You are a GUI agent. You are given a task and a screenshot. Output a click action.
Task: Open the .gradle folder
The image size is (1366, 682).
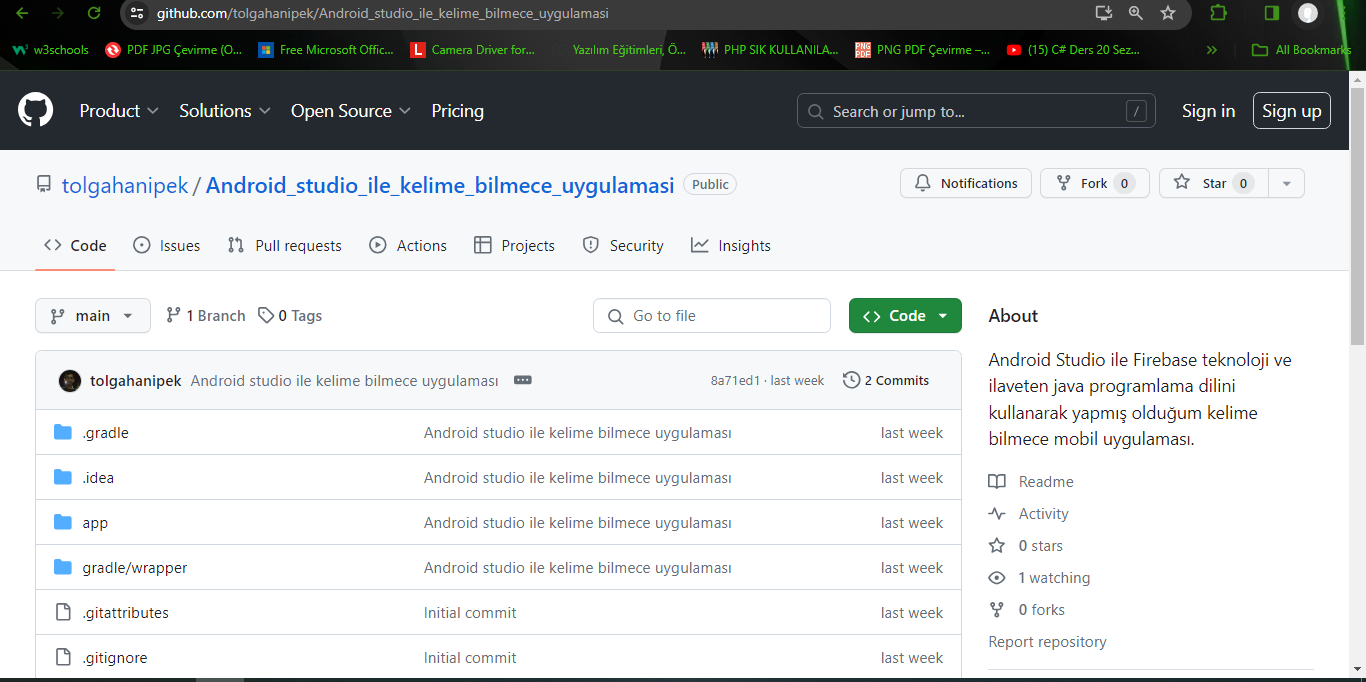(105, 433)
